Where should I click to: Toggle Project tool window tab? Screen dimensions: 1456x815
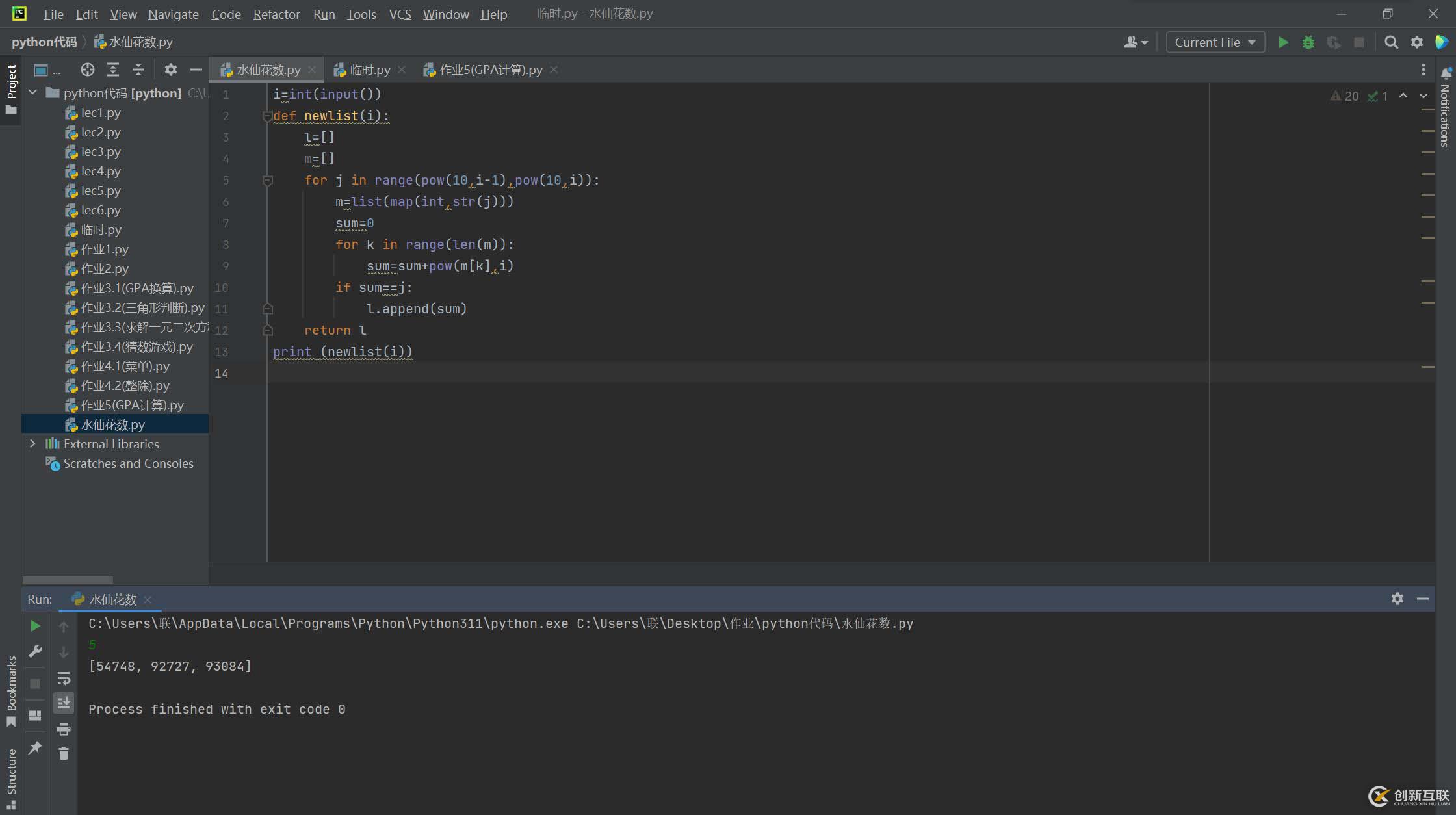11,89
